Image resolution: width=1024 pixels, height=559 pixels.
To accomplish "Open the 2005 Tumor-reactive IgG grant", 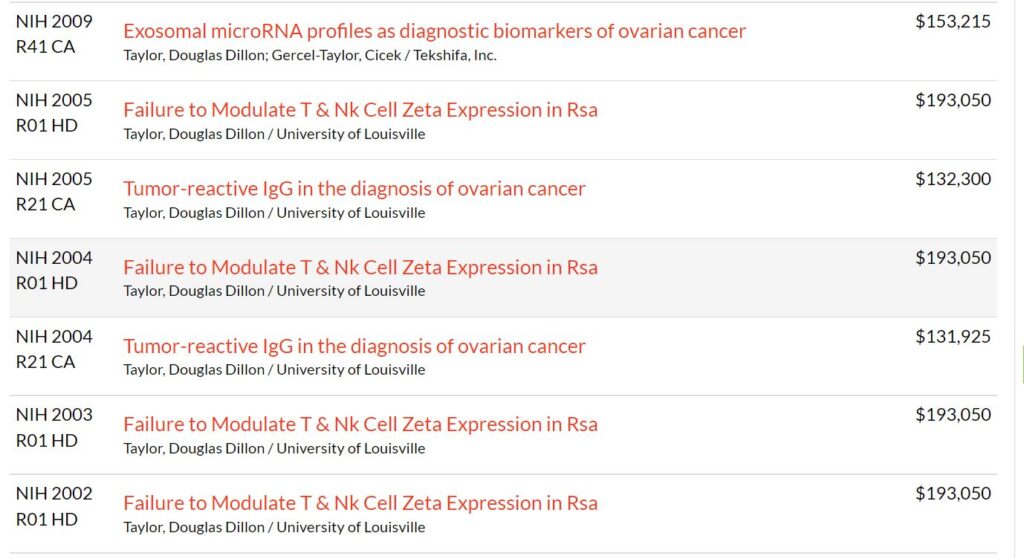I will (x=354, y=188).
